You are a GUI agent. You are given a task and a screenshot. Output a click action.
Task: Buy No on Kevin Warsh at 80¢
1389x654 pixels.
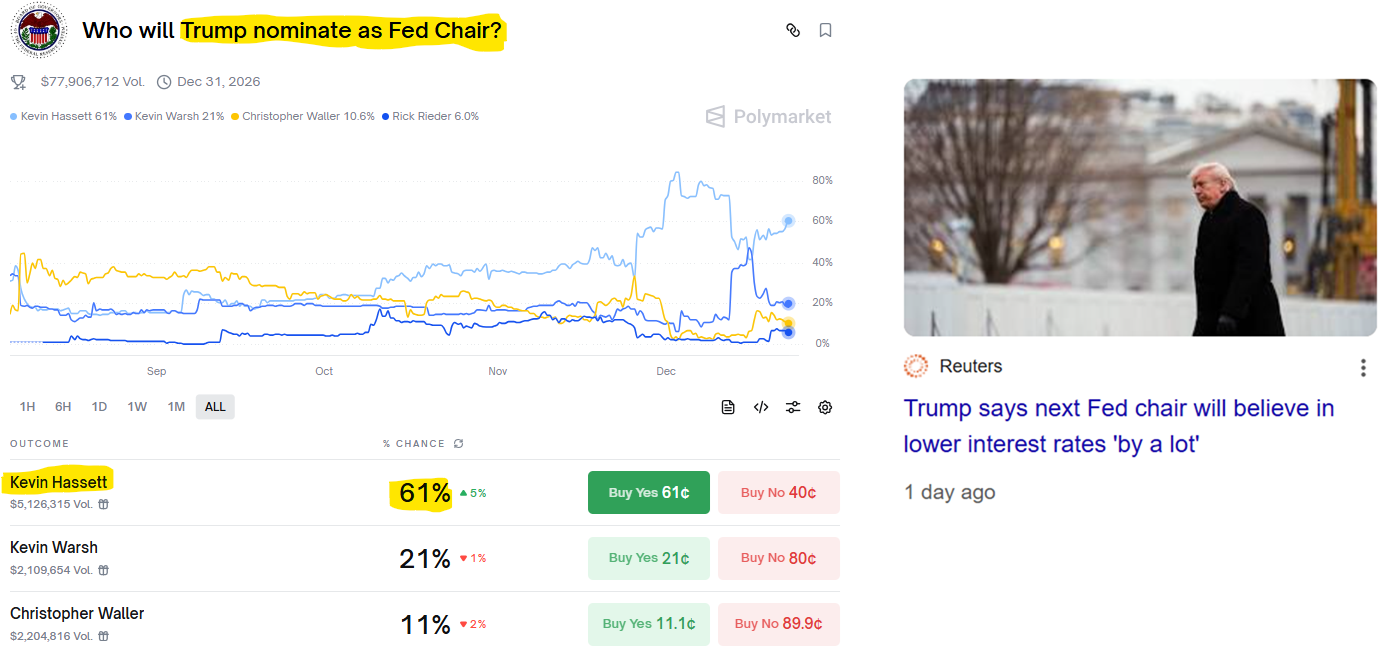tap(778, 558)
